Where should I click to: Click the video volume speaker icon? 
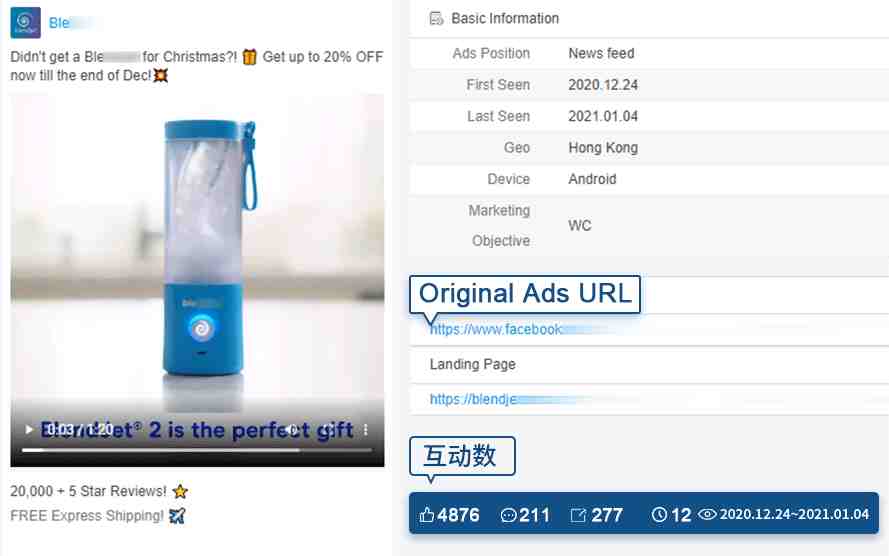[291, 430]
